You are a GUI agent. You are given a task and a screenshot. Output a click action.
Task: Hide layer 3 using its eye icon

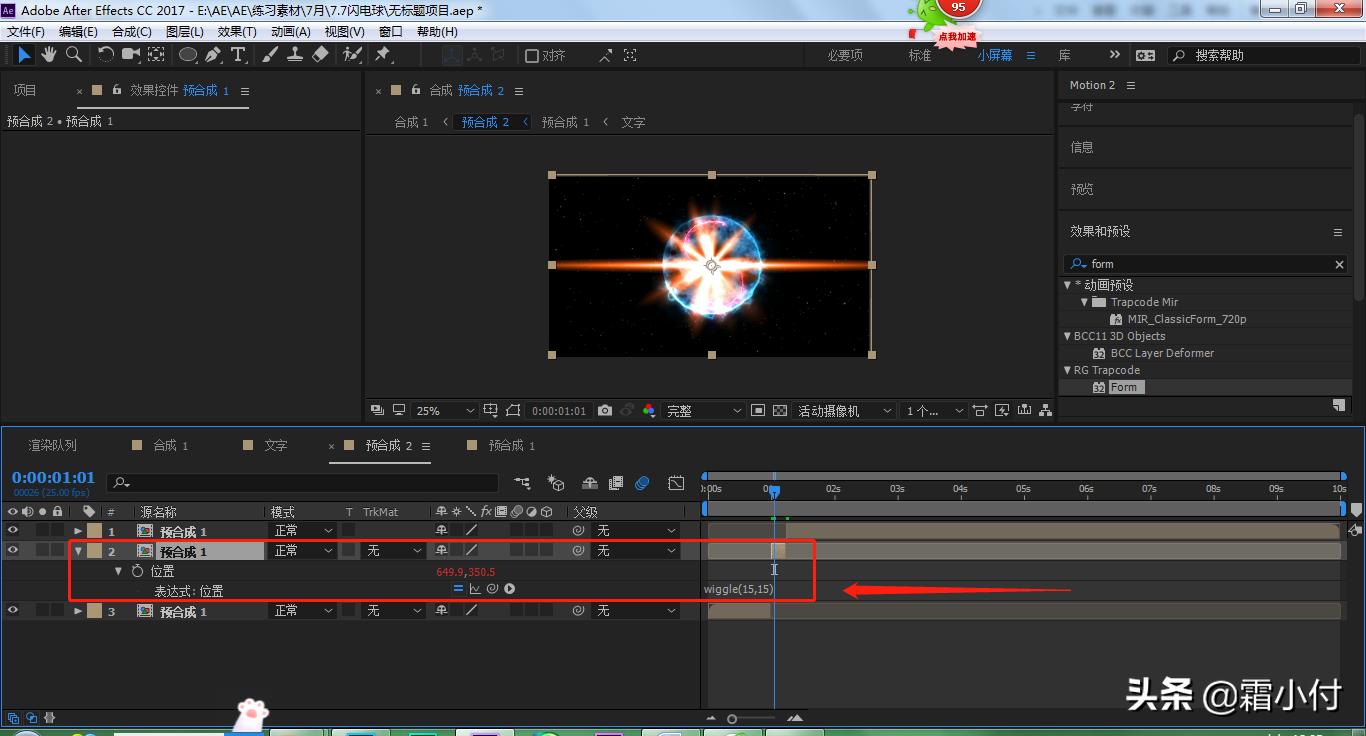[x=13, y=610]
